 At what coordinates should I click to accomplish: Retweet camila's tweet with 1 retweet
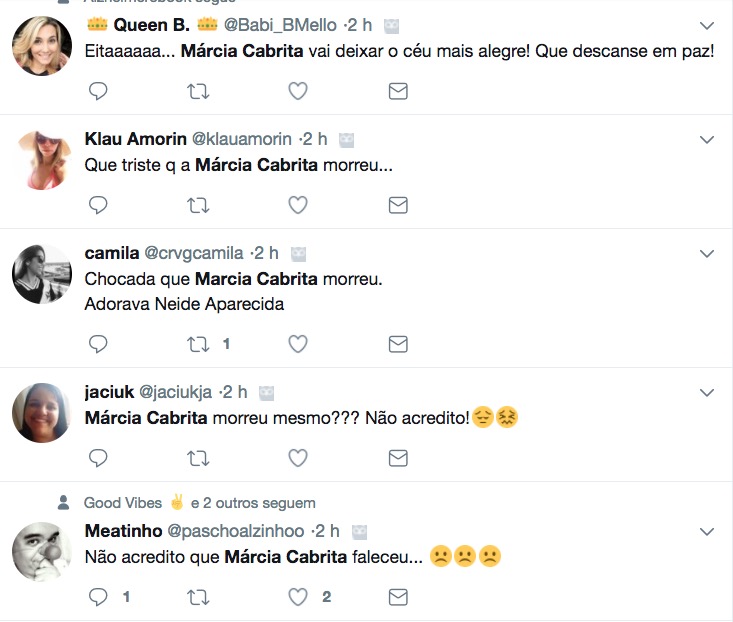(198, 344)
